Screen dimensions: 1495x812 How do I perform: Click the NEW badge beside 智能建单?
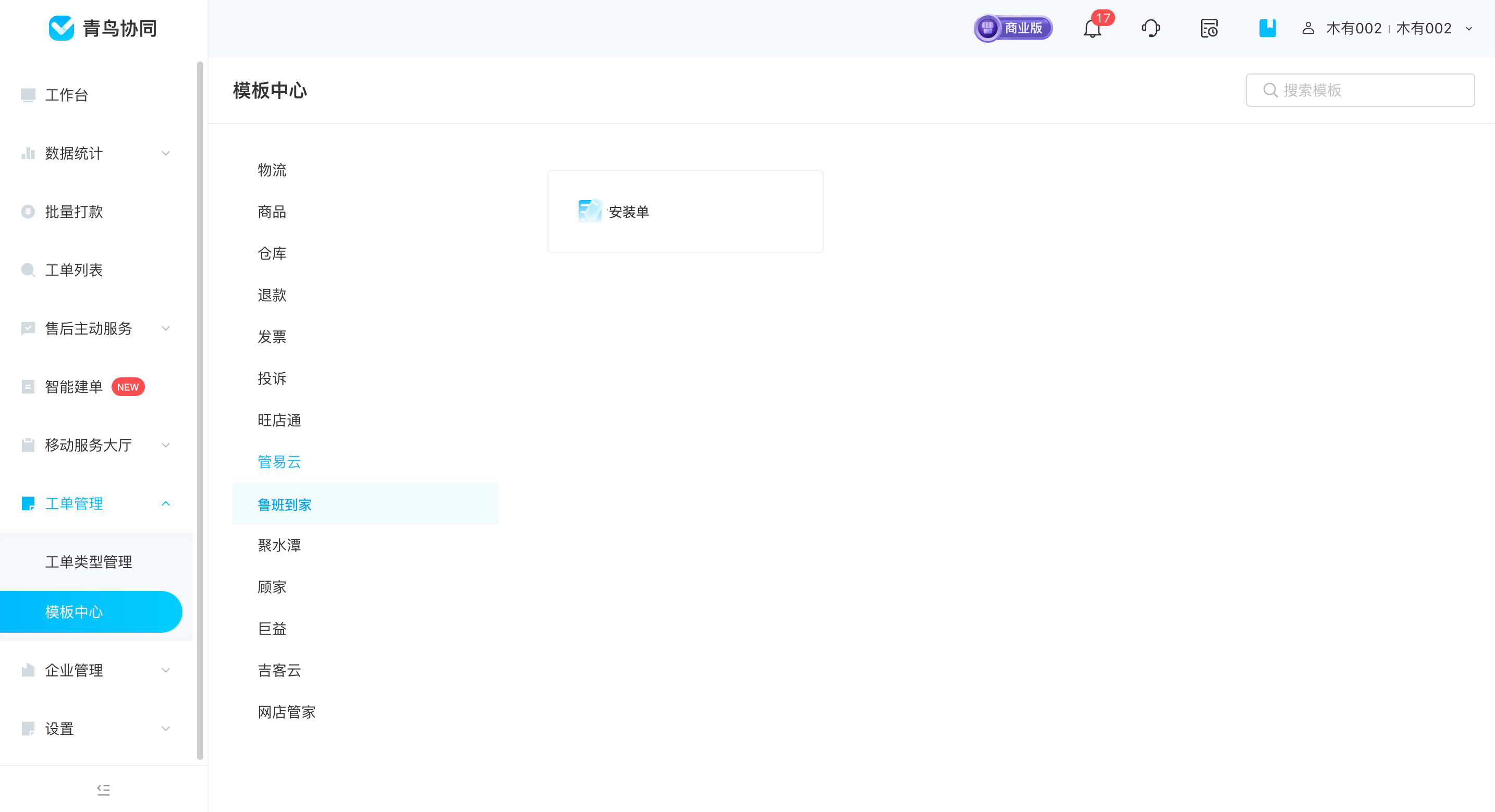128,387
